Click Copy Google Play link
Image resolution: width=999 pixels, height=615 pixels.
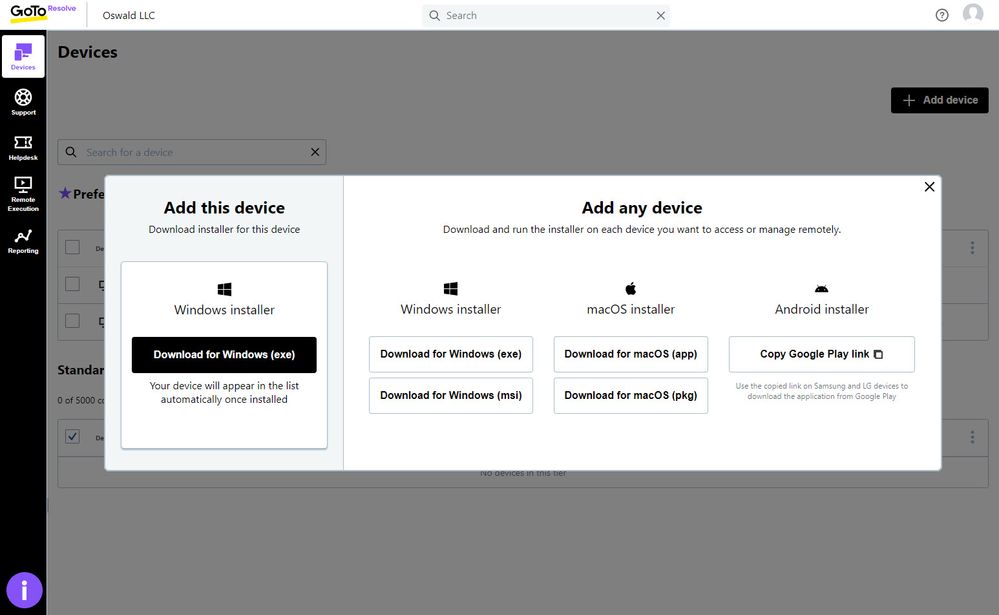(822, 354)
